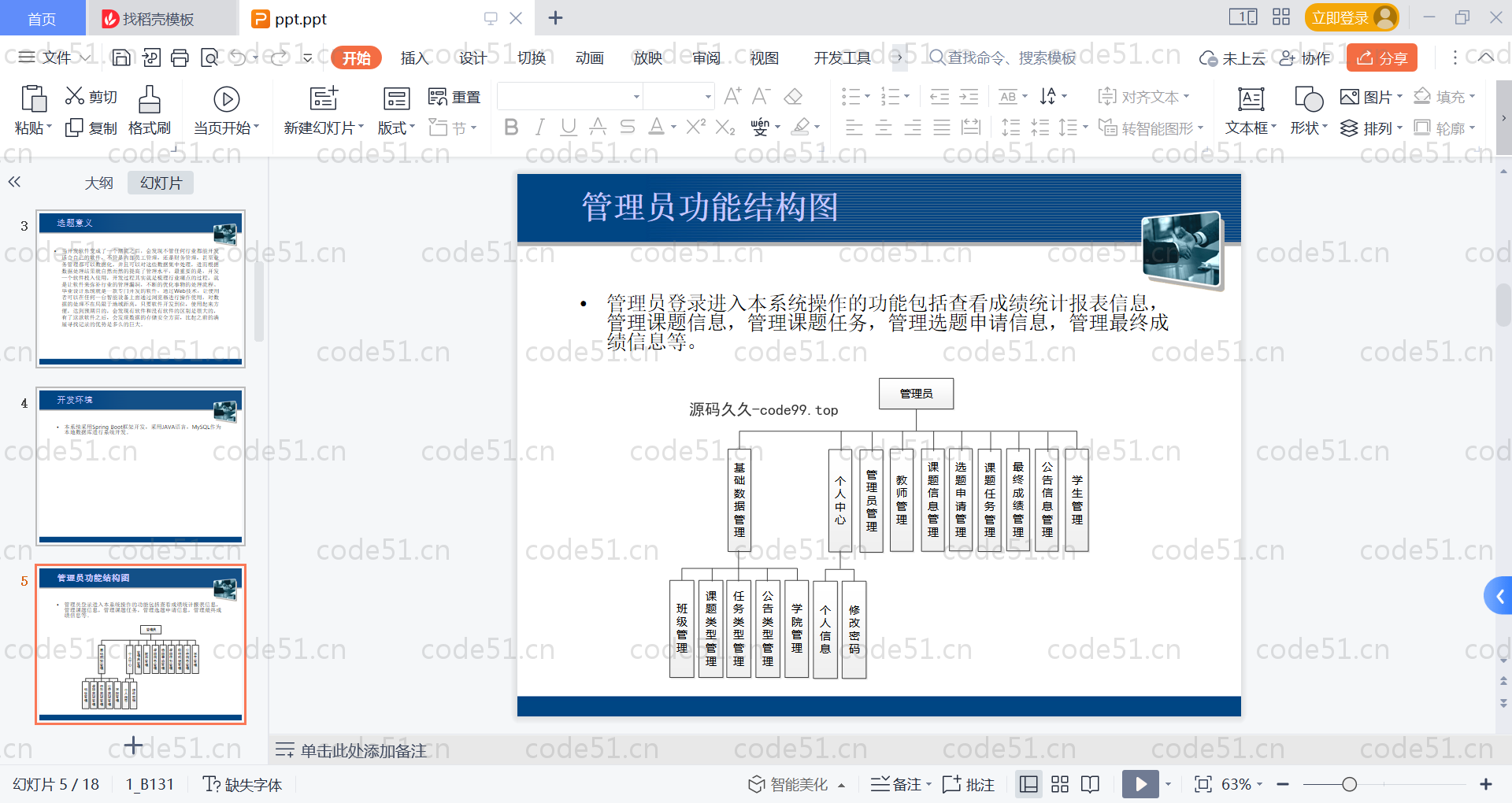
Task: Click the Paste icon
Action: tap(33, 99)
